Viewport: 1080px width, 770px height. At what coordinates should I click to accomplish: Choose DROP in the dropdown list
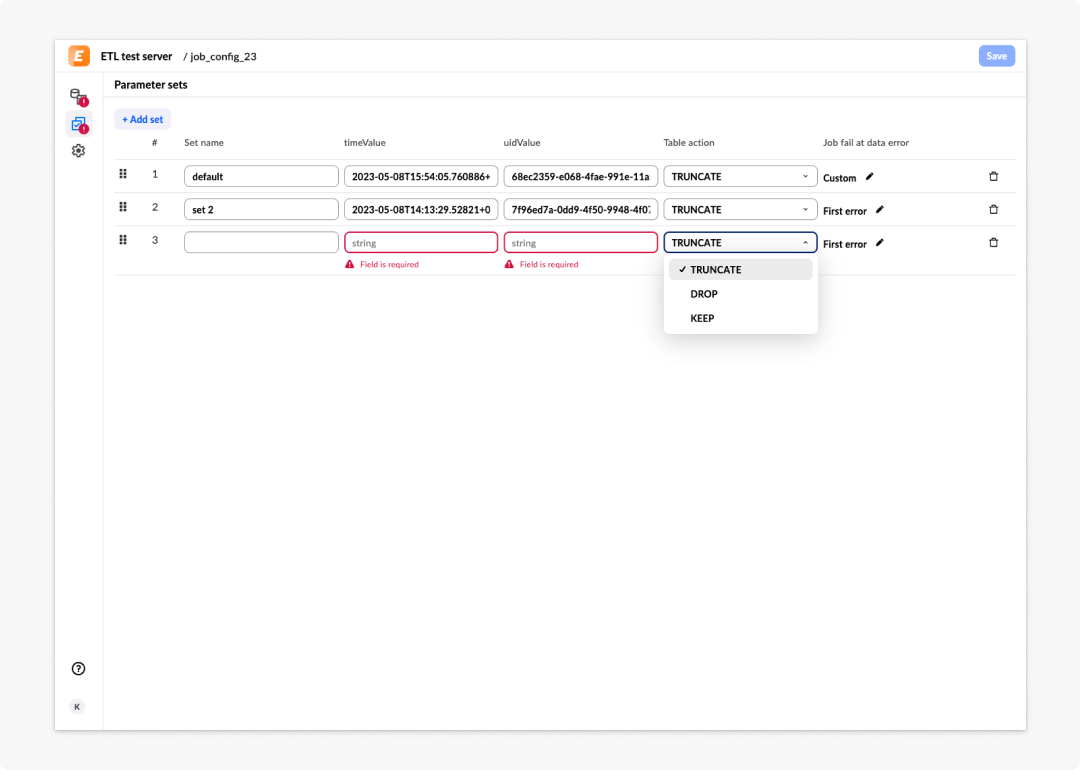point(740,294)
